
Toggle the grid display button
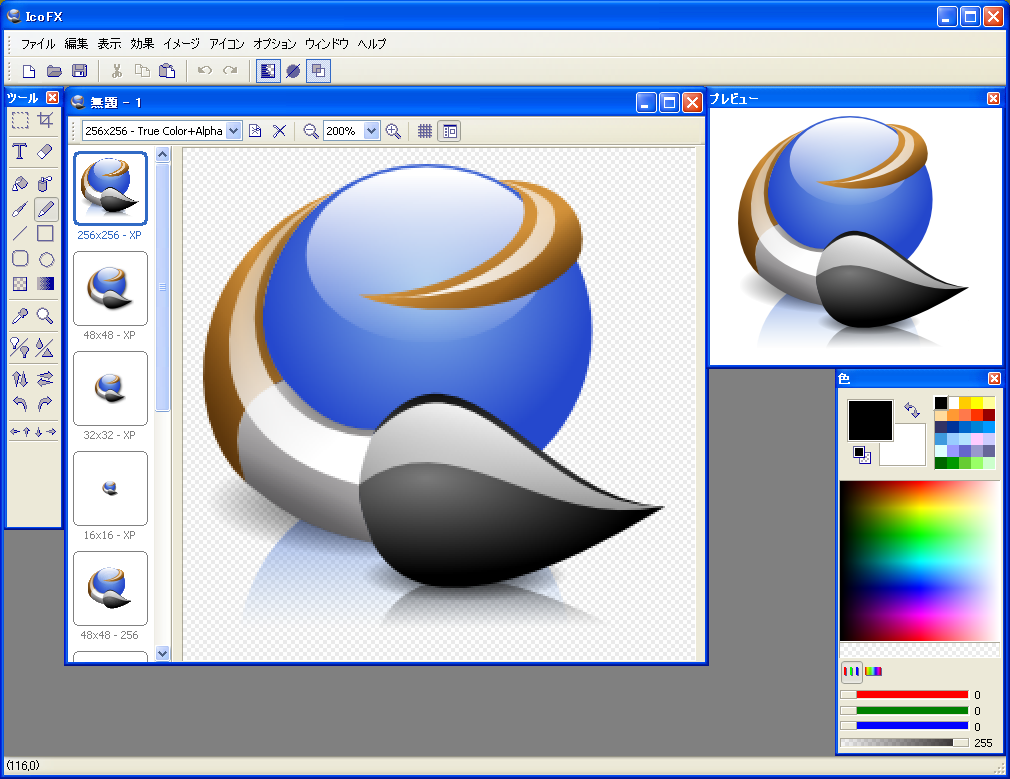(x=425, y=131)
